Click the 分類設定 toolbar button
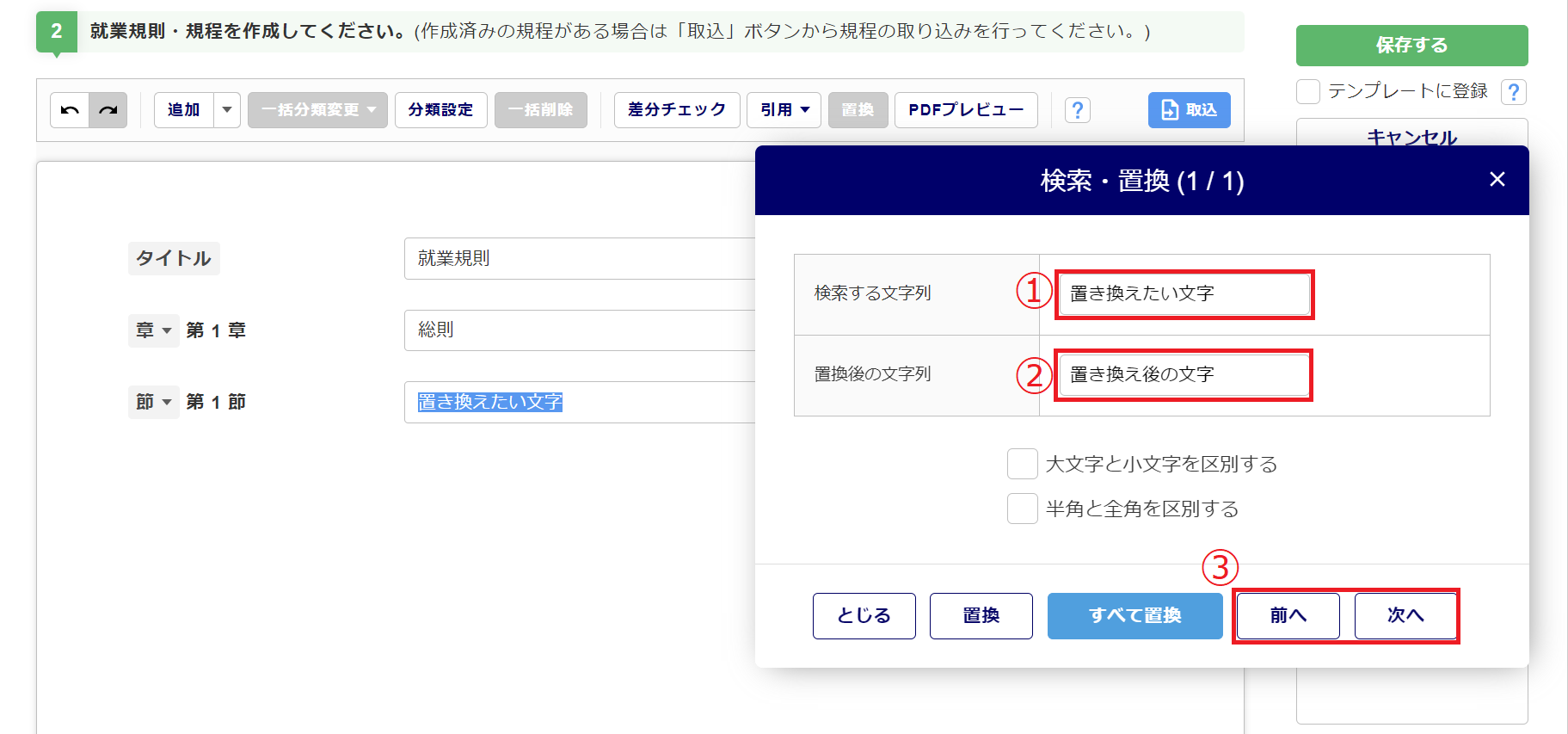 point(440,110)
